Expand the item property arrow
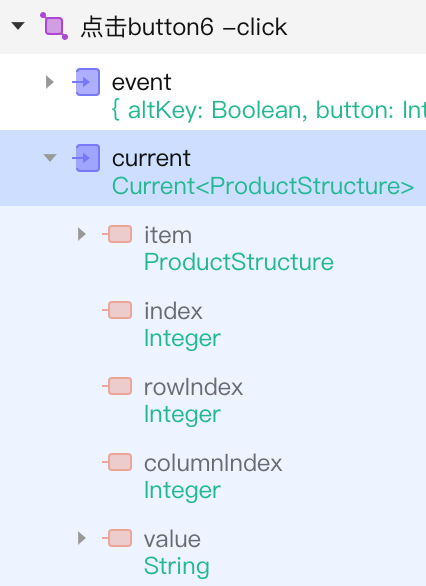The height and width of the screenshot is (586, 426). coord(81,234)
